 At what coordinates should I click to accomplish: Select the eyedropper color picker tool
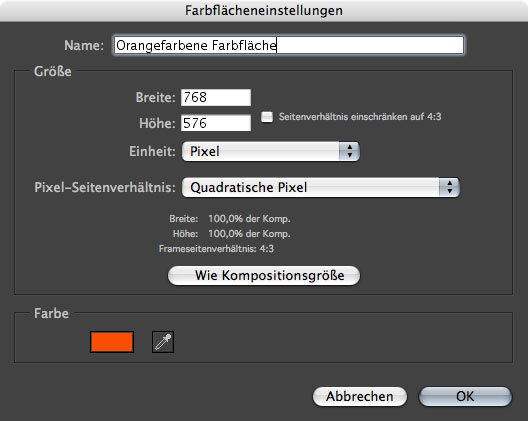point(163,342)
